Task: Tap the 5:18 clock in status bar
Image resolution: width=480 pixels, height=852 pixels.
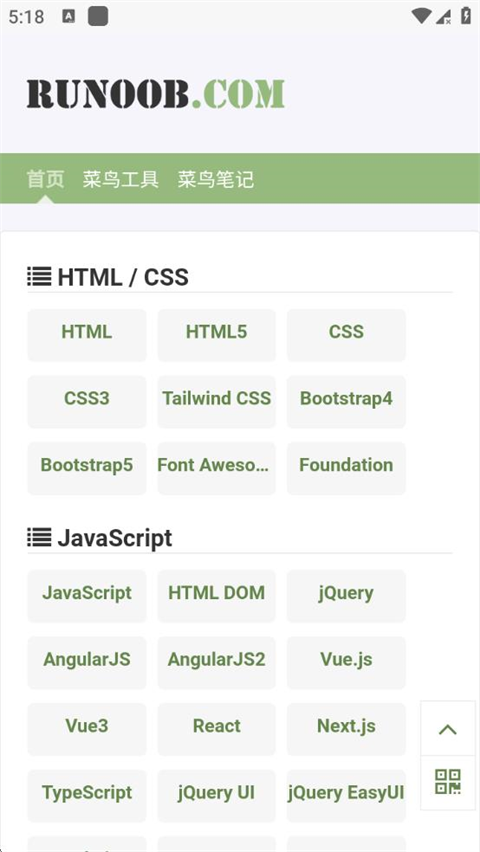Action: (x=26, y=17)
